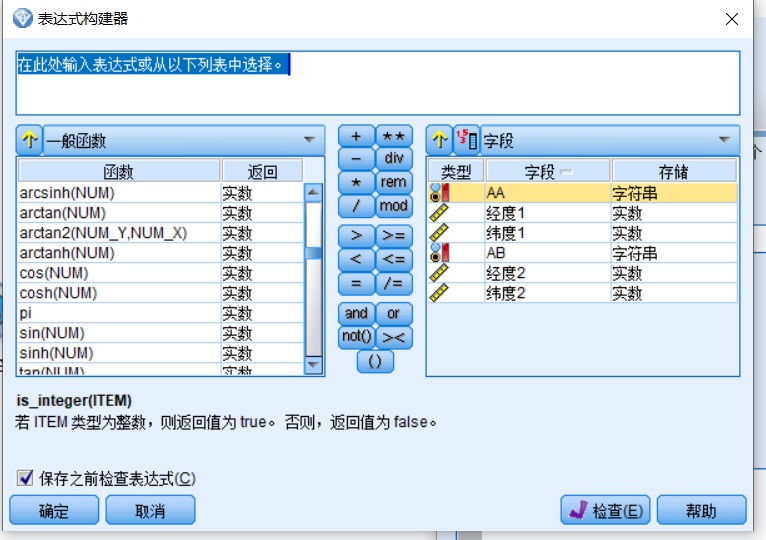Open the 一般函数 function category dropdown
Viewport: 766px width, 540px height.
point(184,141)
